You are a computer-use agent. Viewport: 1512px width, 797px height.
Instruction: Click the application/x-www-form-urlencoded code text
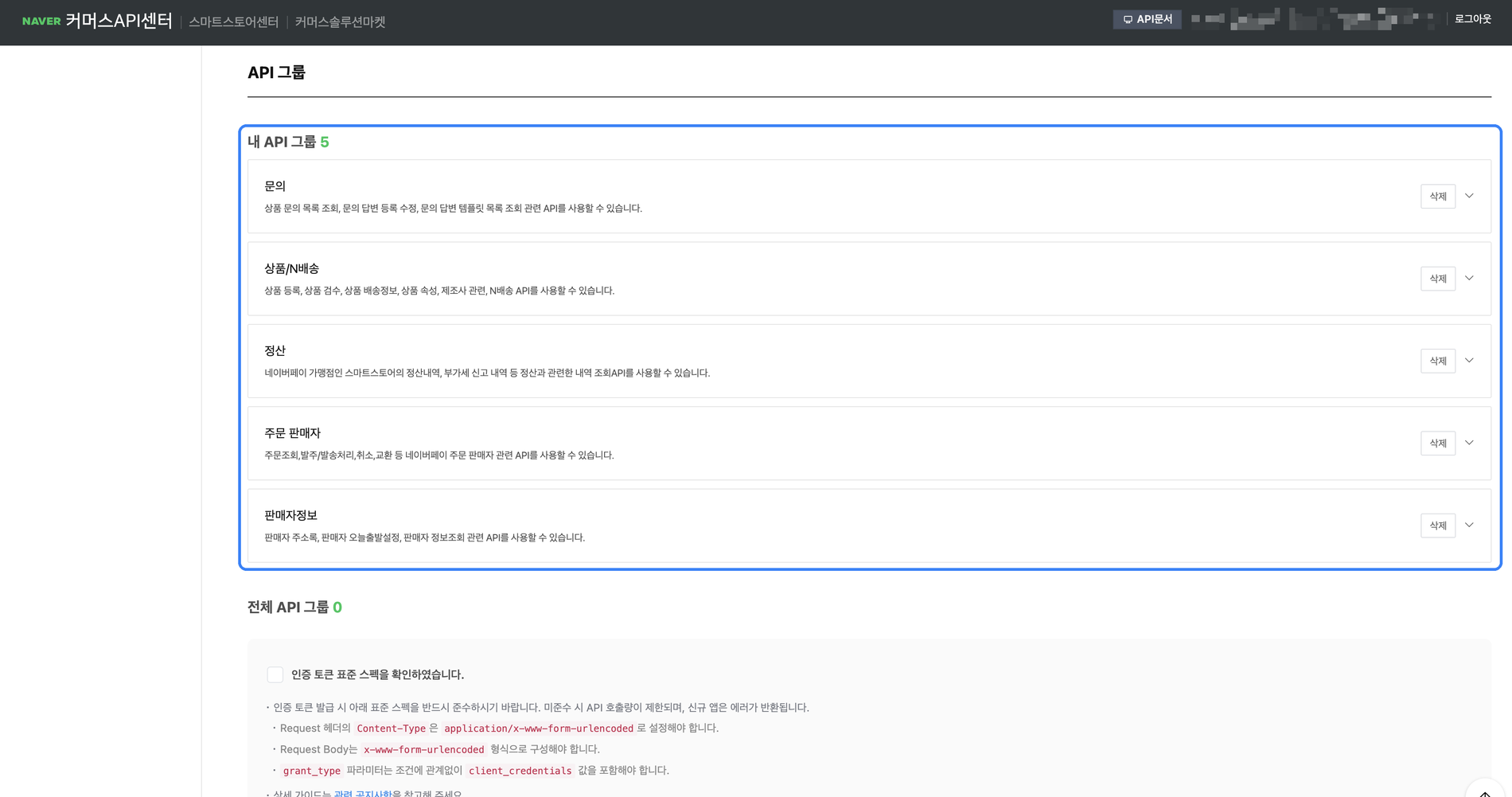pos(539,729)
